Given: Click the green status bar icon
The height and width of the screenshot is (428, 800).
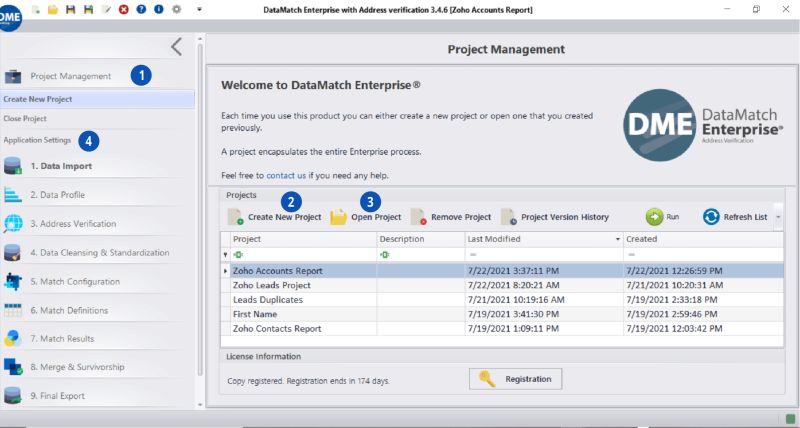Looking at the screenshot, I should click(790, 419).
